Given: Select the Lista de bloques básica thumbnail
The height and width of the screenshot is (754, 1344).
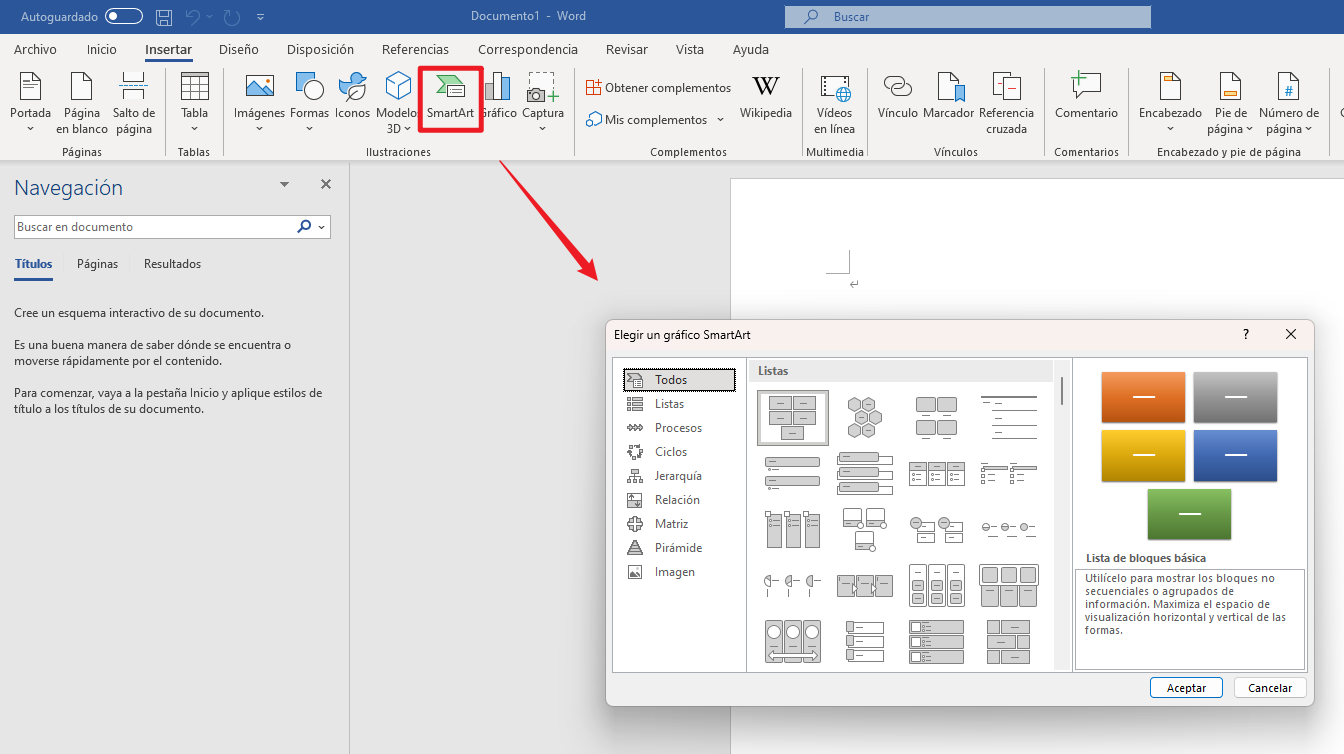Looking at the screenshot, I should click(793, 418).
